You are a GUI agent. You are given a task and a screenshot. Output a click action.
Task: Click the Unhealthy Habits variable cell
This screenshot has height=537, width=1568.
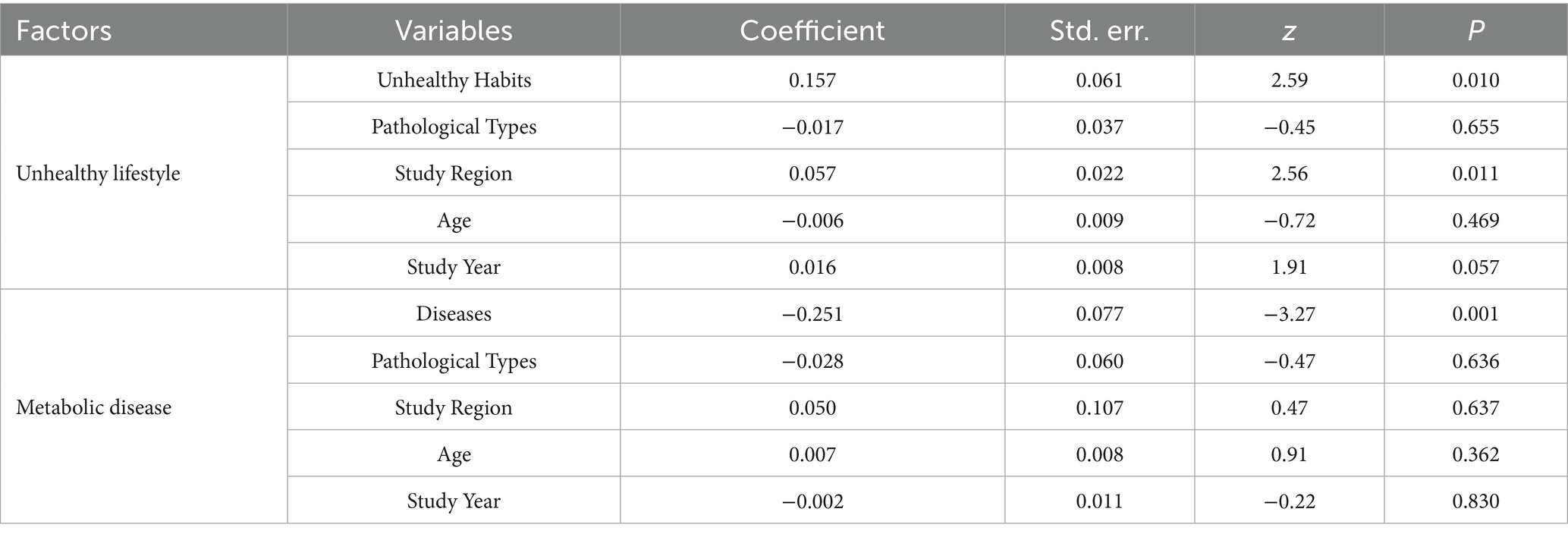pyautogui.click(x=454, y=80)
